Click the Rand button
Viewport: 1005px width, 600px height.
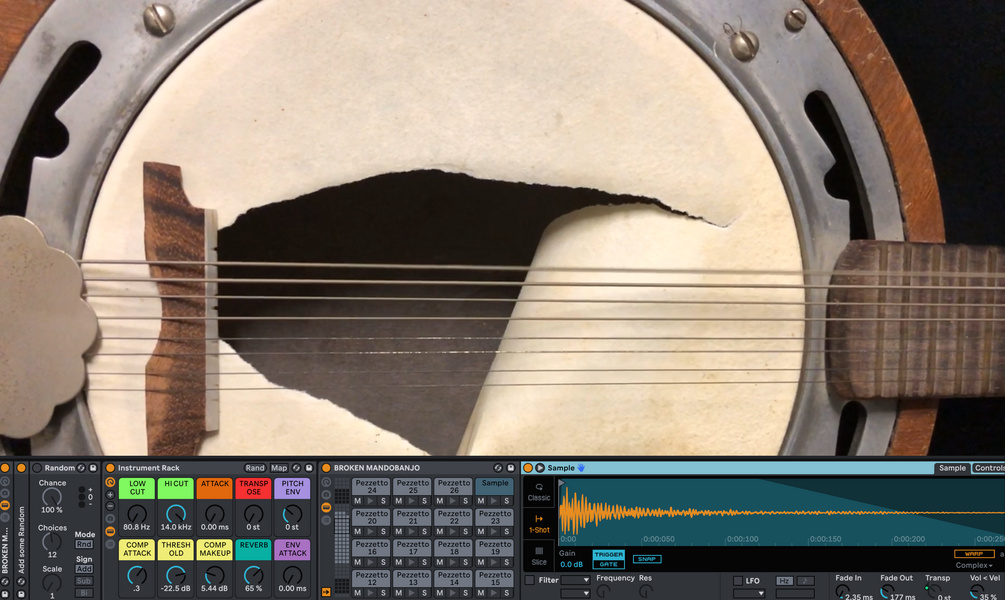click(254, 468)
